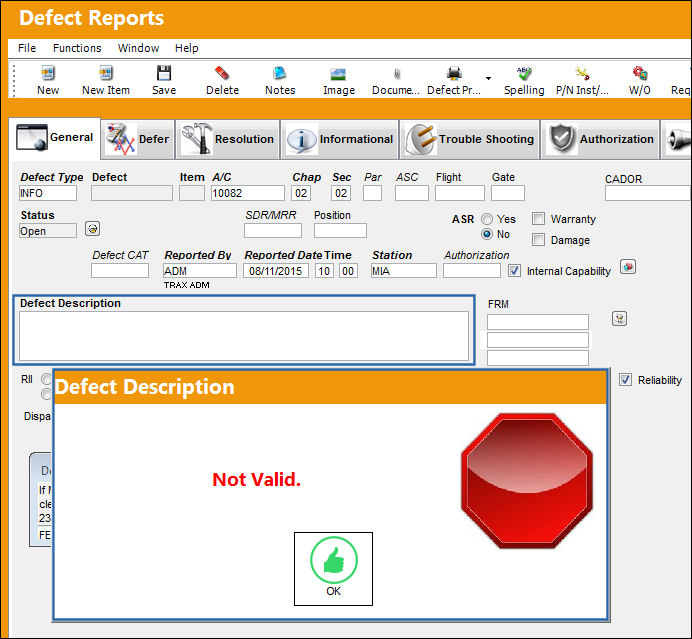Open the File menu
Image resolution: width=692 pixels, height=639 pixels.
tap(27, 48)
